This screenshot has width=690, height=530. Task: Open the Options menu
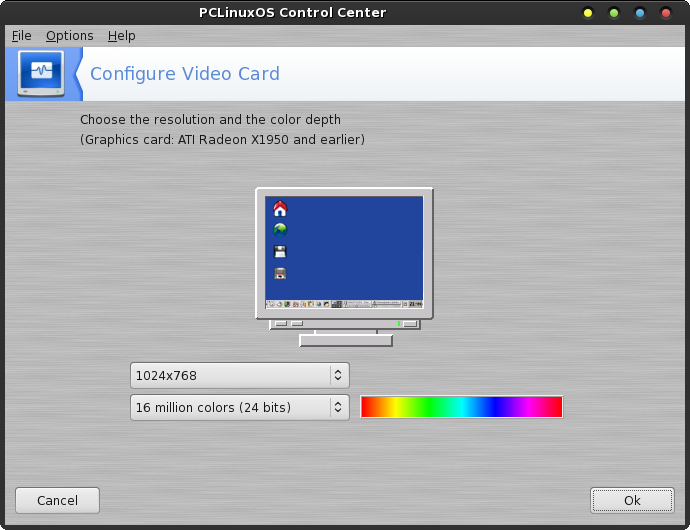pyautogui.click(x=70, y=36)
